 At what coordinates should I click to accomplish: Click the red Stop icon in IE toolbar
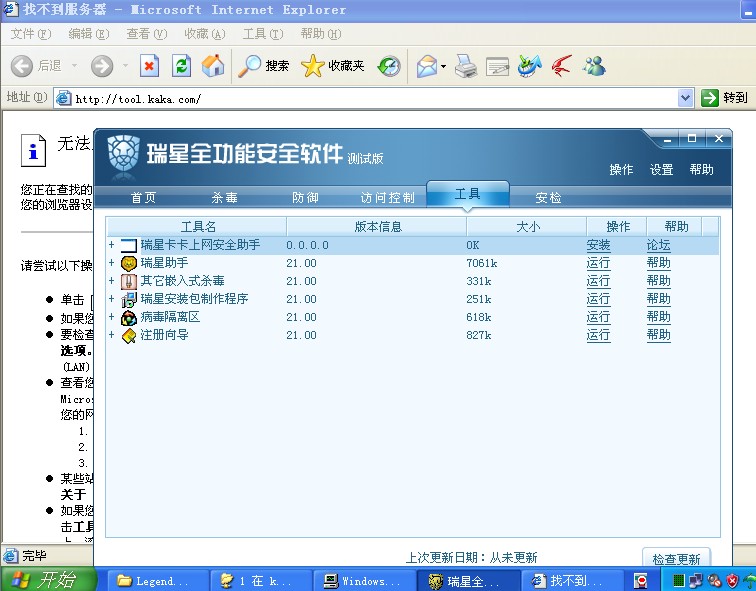point(149,66)
